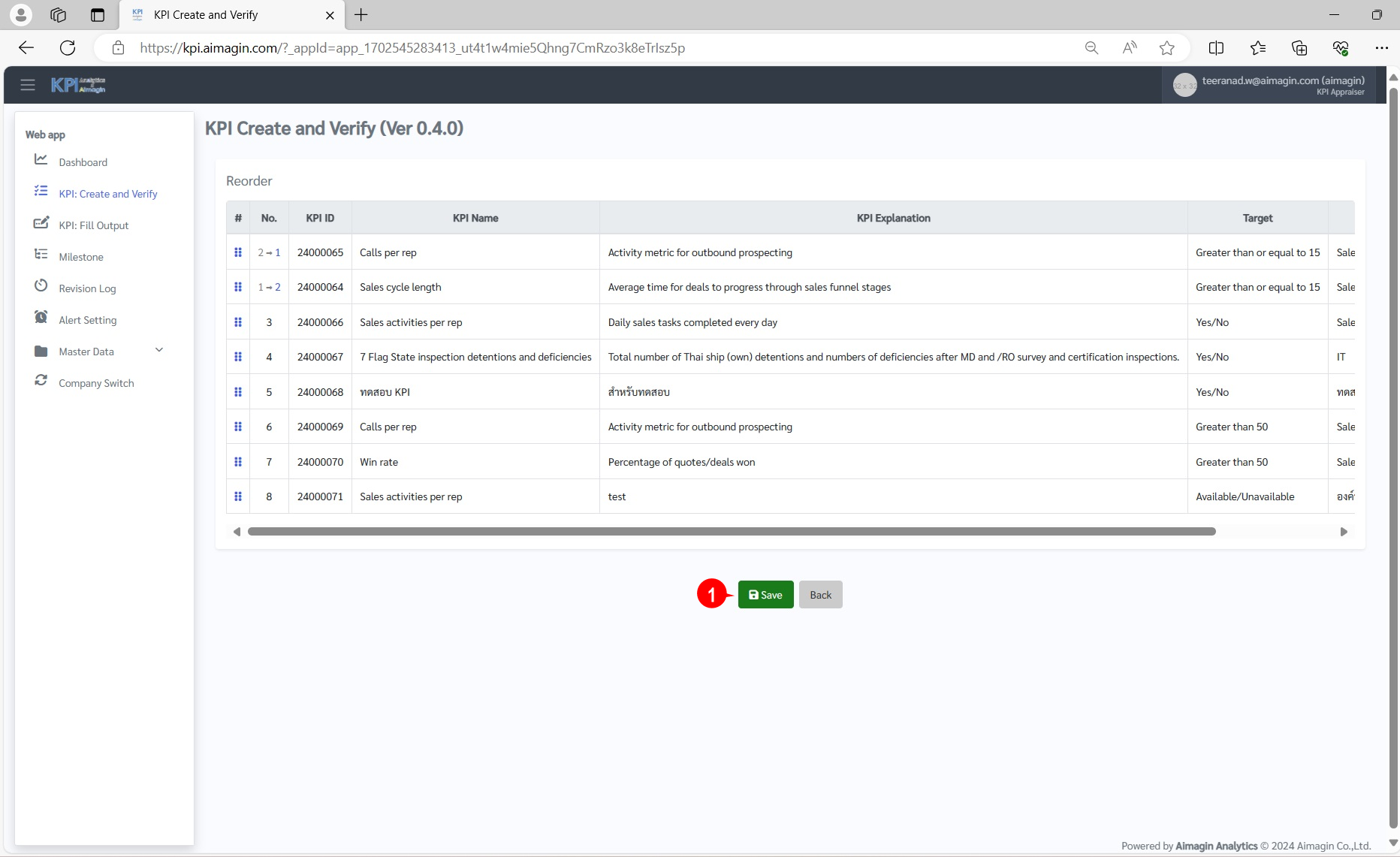Select KPI: Create and Verify in the sidebar
1400x857 pixels.
point(108,194)
